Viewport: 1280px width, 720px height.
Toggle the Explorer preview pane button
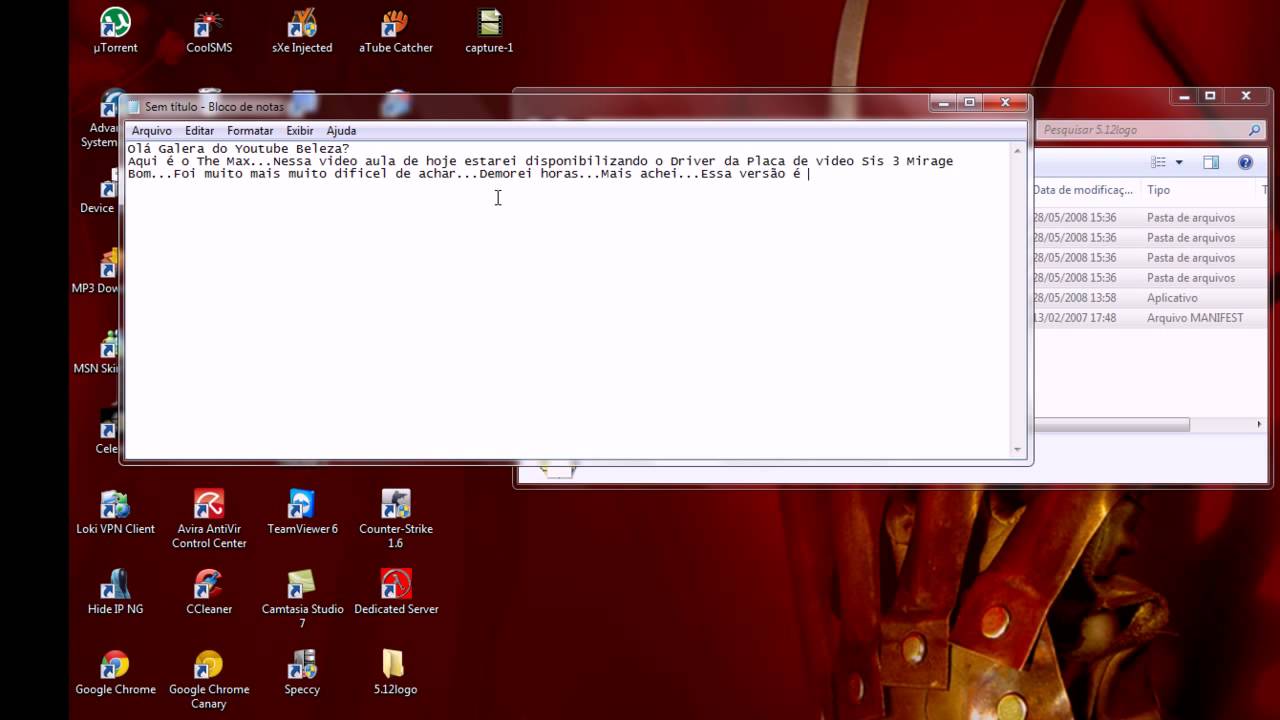[x=1211, y=162]
